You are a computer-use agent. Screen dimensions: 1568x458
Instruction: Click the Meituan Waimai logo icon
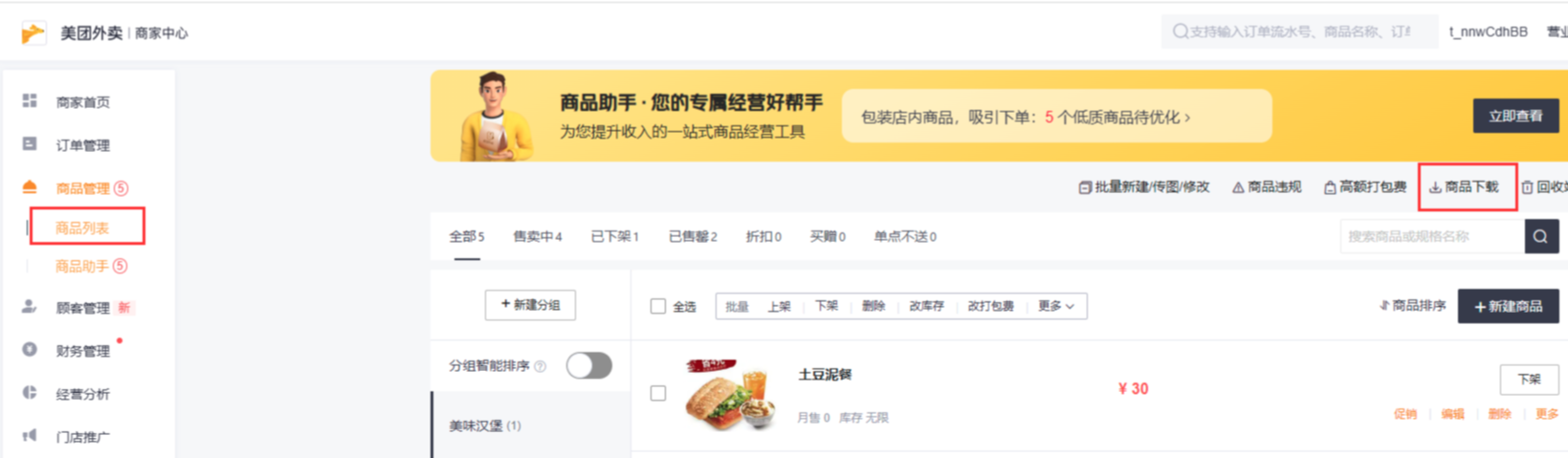(33, 33)
